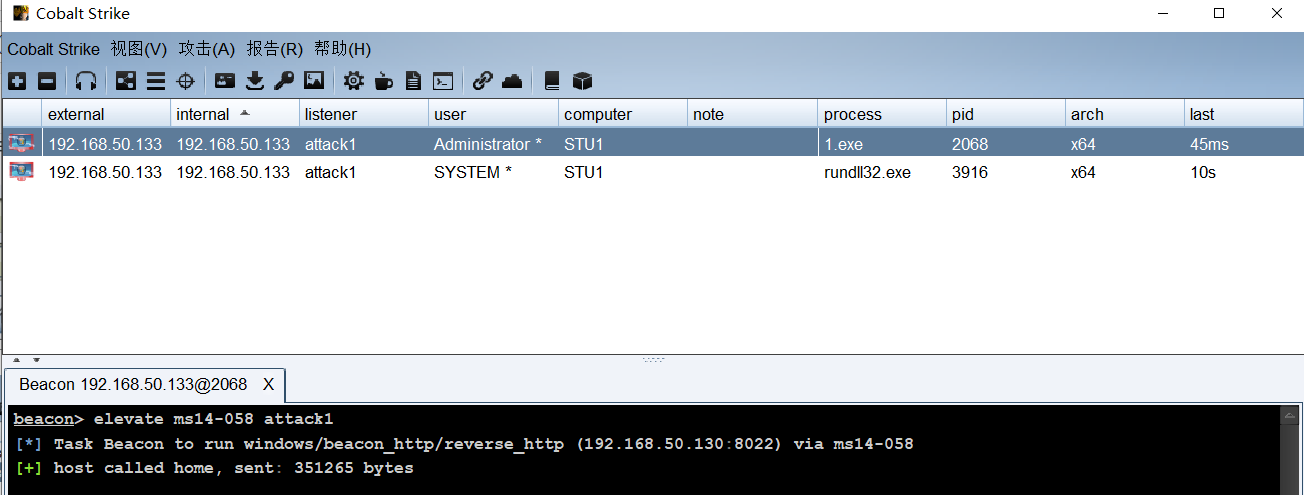
Task: Click the beacon icon of SYSTEM session
Action: click(x=22, y=171)
